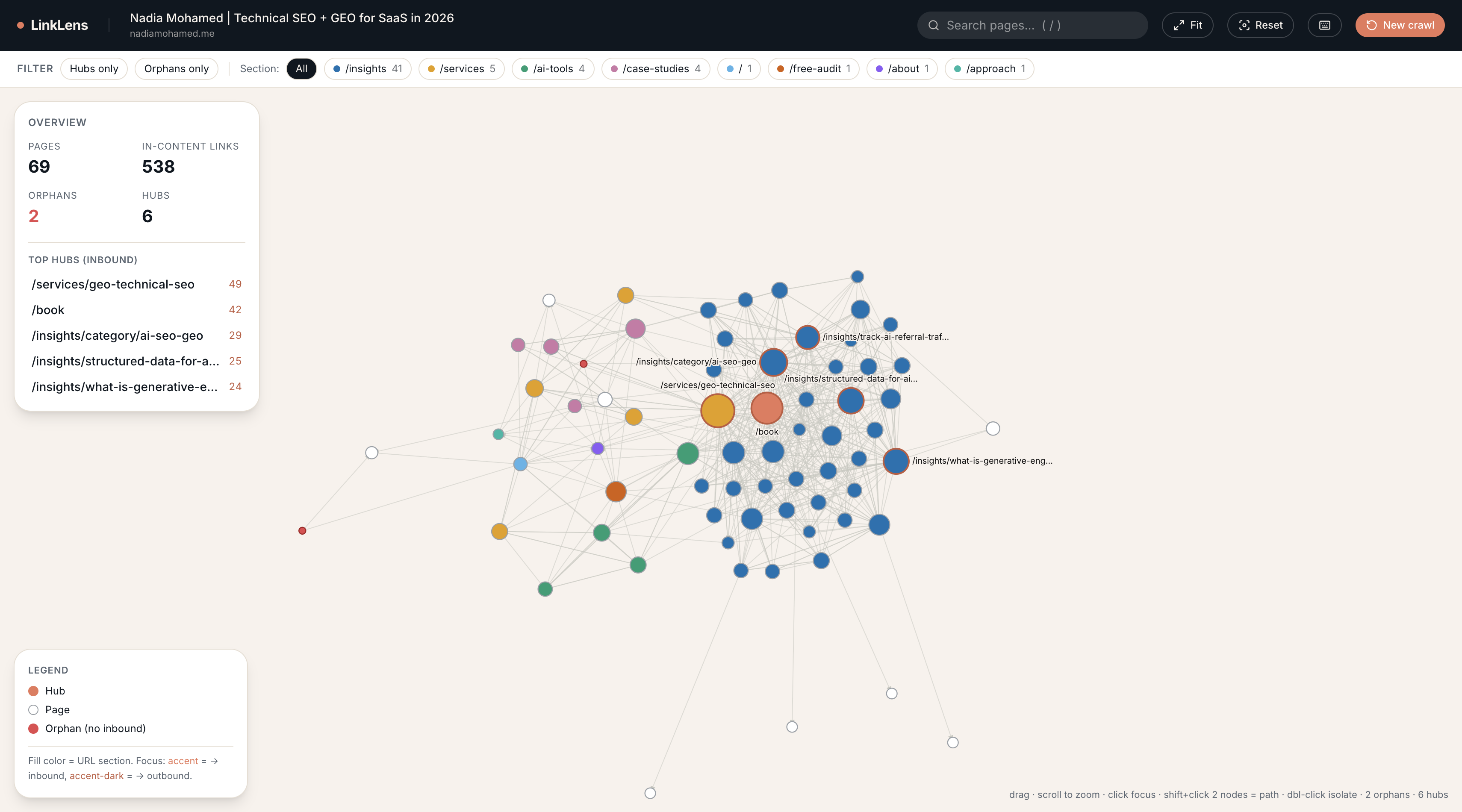Click the Orphans count value 2
The image size is (1462, 812).
click(x=33, y=216)
